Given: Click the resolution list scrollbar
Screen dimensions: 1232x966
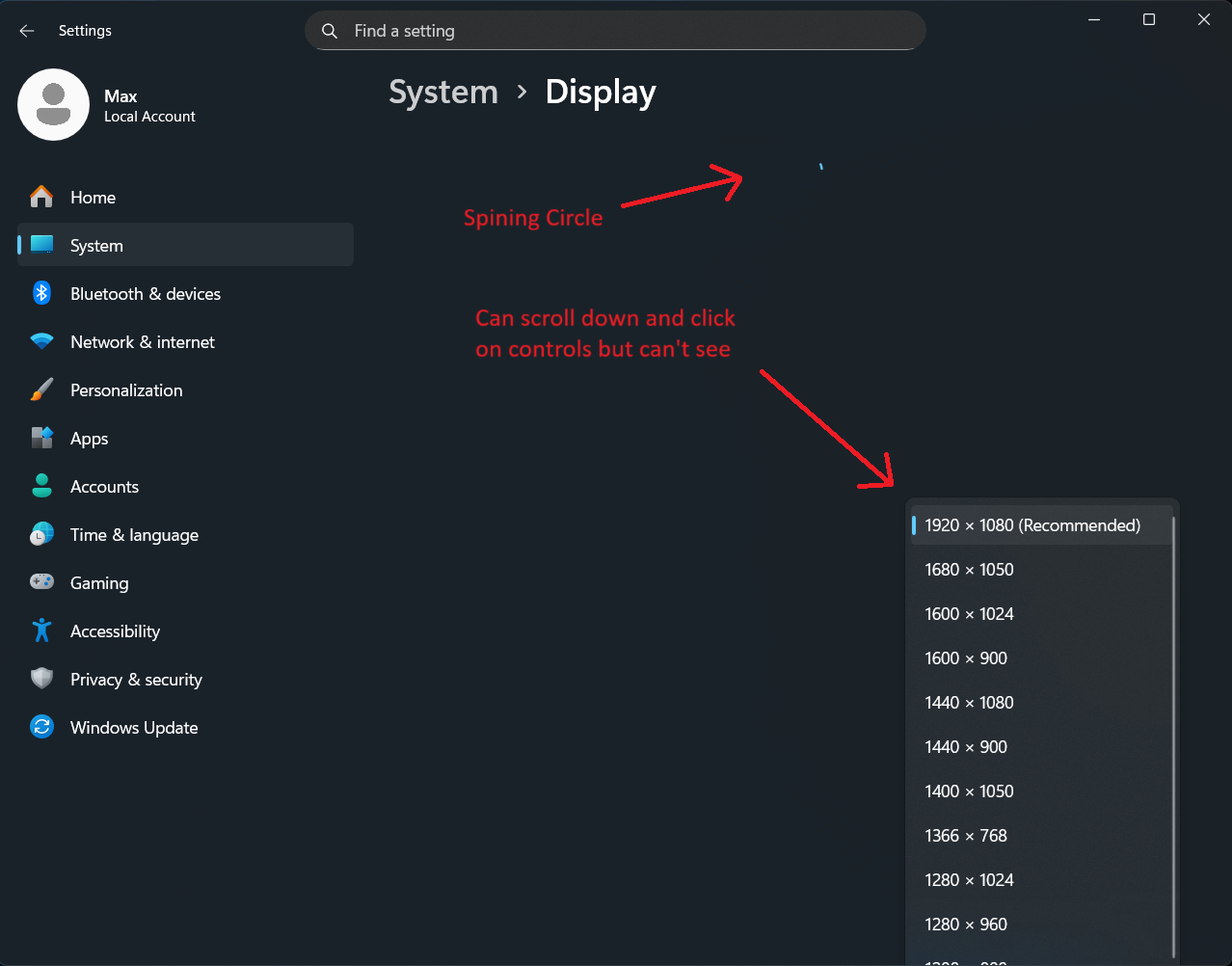Looking at the screenshot, I should coord(1173,738).
